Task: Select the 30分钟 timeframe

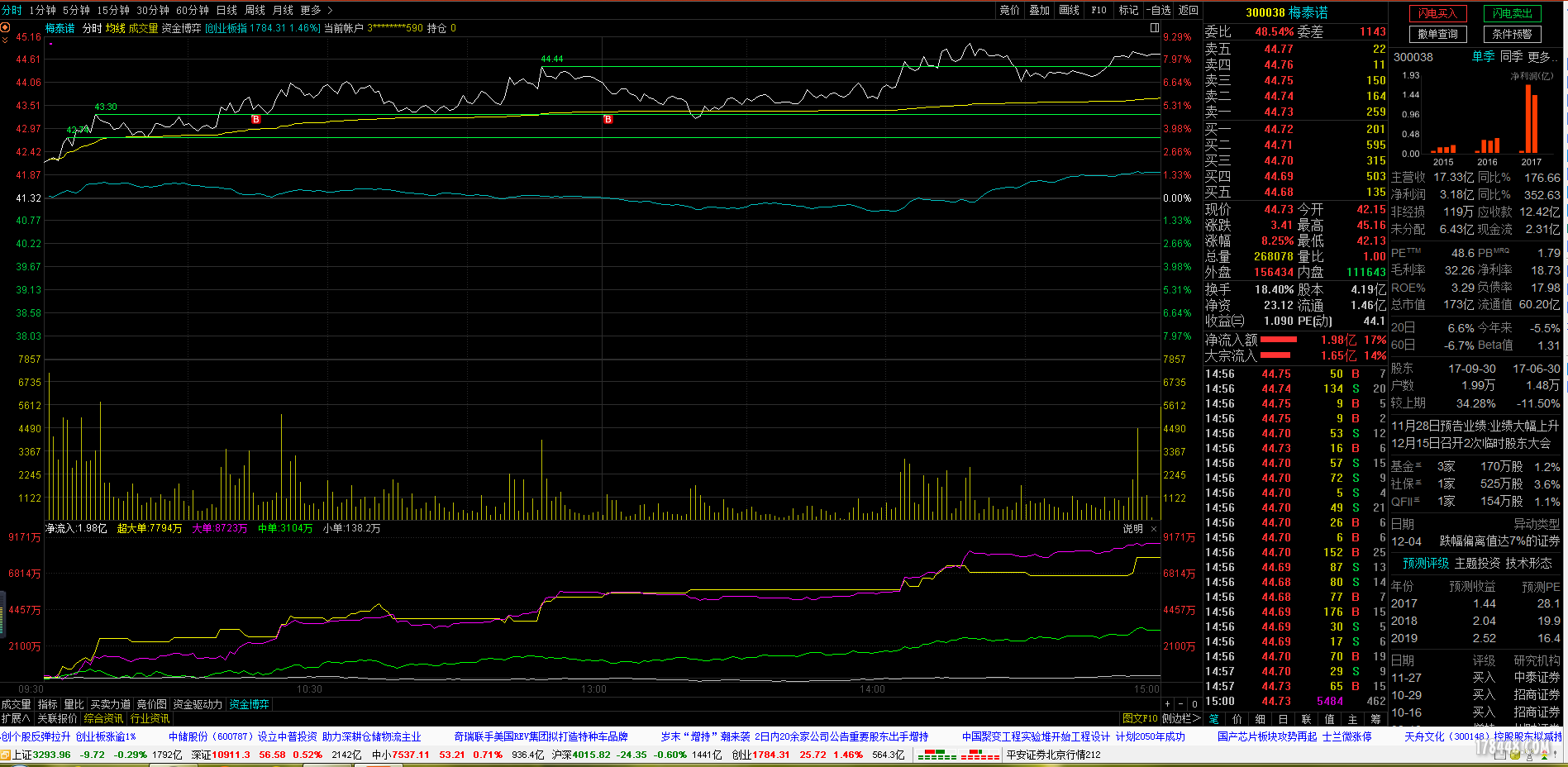Action: [x=153, y=10]
